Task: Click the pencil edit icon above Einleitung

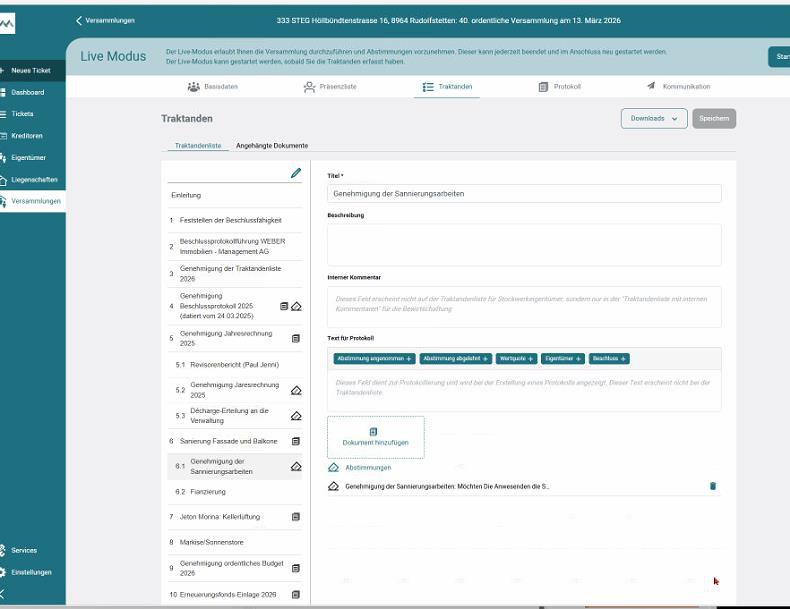Action: point(296,173)
